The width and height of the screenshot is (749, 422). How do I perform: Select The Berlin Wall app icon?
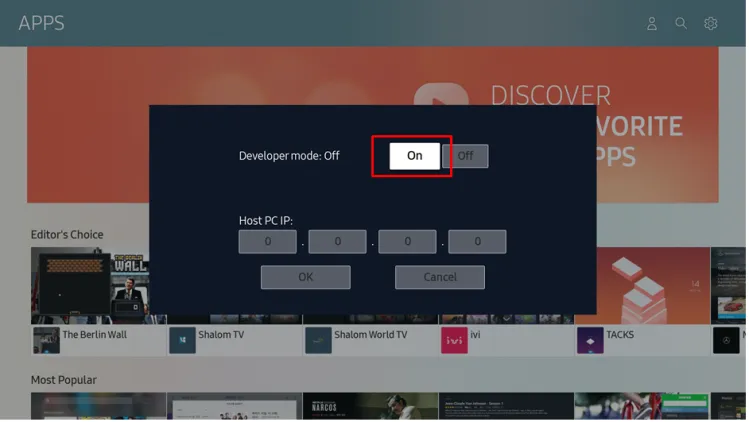(x=46, y=340)
